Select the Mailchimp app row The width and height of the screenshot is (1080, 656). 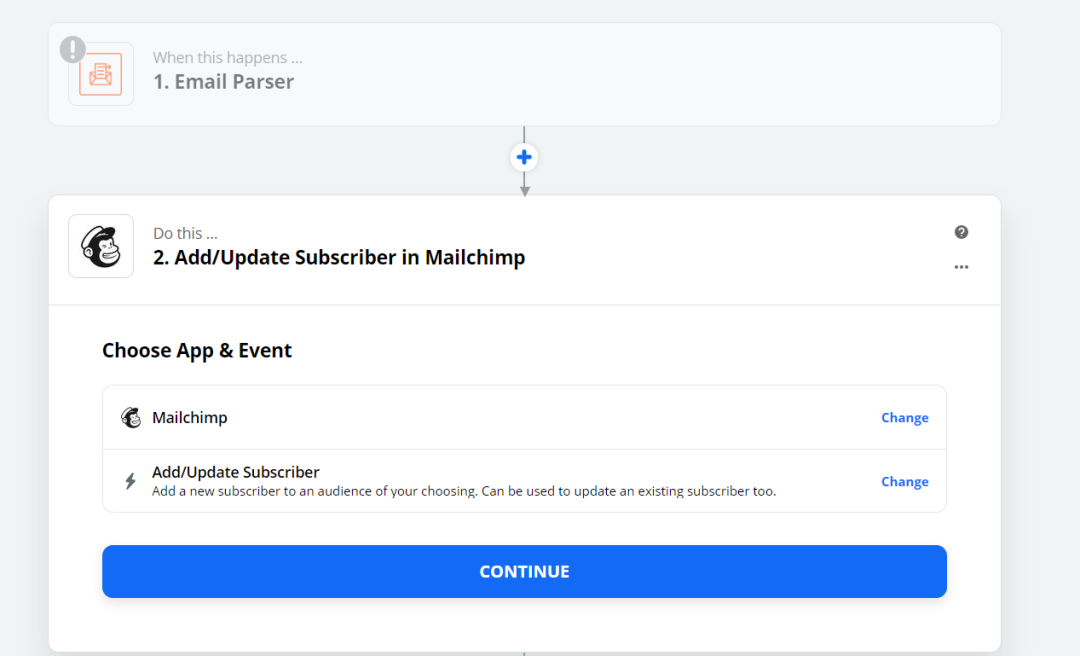[x=524, y=418]
